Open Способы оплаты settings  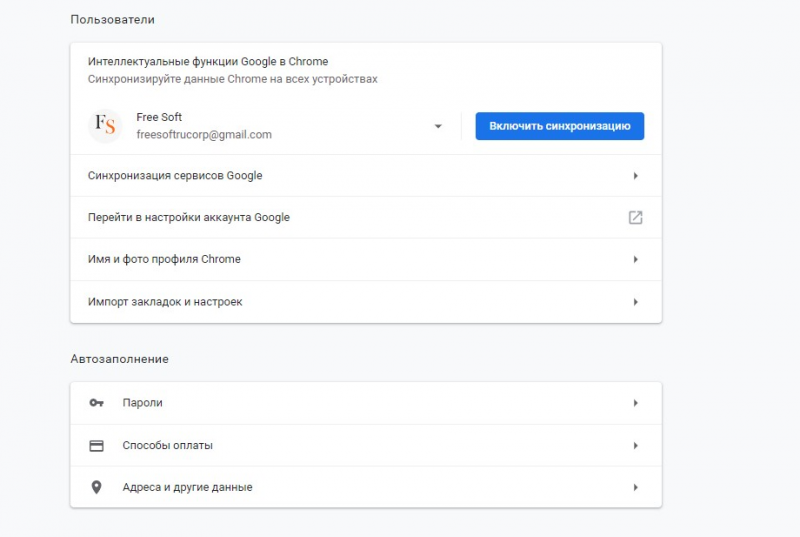366,445
